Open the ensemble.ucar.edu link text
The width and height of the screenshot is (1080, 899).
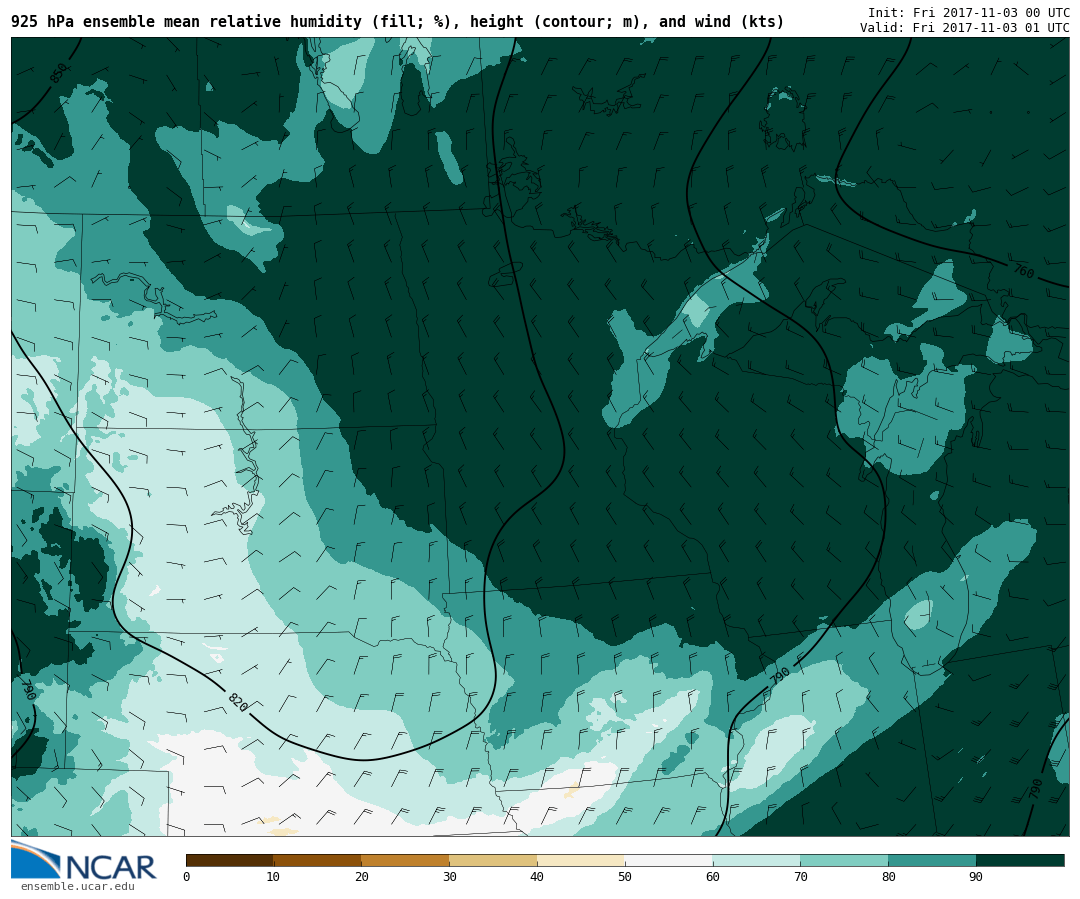[x=77, y=887]
